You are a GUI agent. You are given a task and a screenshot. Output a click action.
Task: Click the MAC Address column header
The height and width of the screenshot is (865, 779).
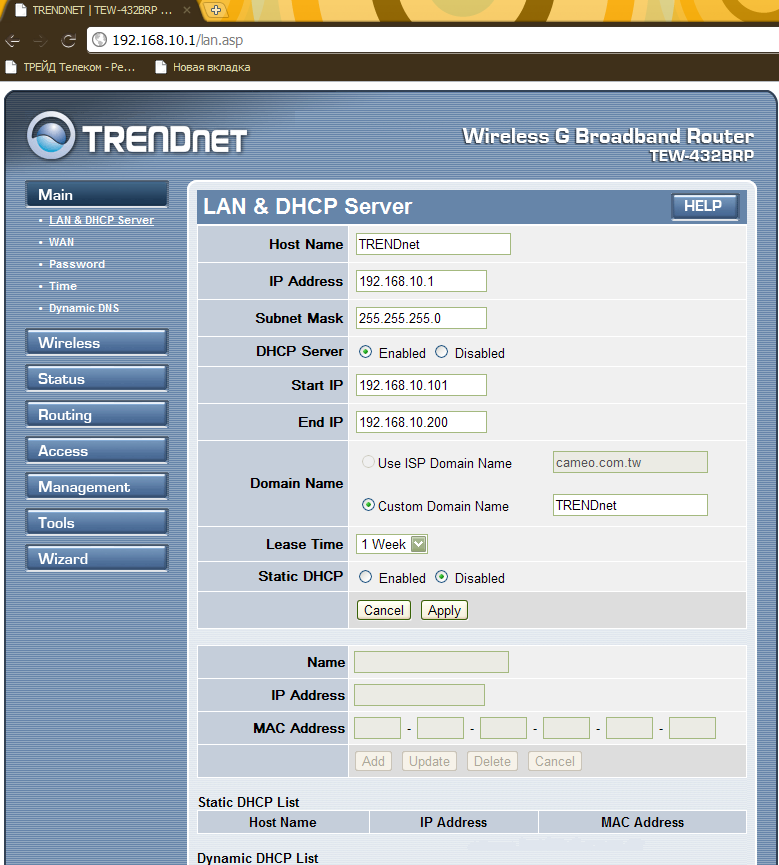pos(642,822)
